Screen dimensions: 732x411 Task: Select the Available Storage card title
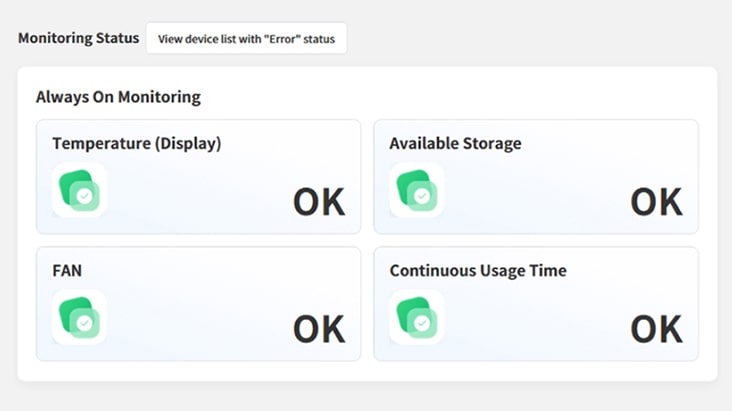click(455, 143)
